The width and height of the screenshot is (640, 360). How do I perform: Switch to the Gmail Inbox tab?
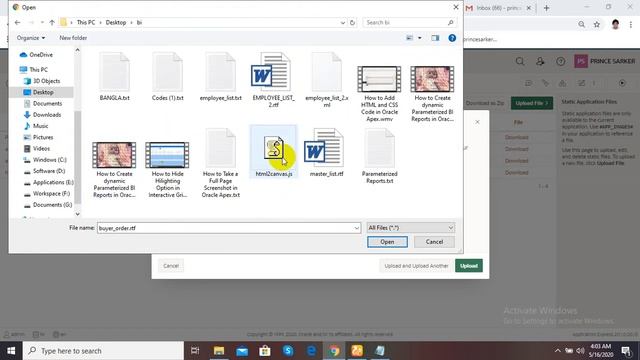coord(498,8)
